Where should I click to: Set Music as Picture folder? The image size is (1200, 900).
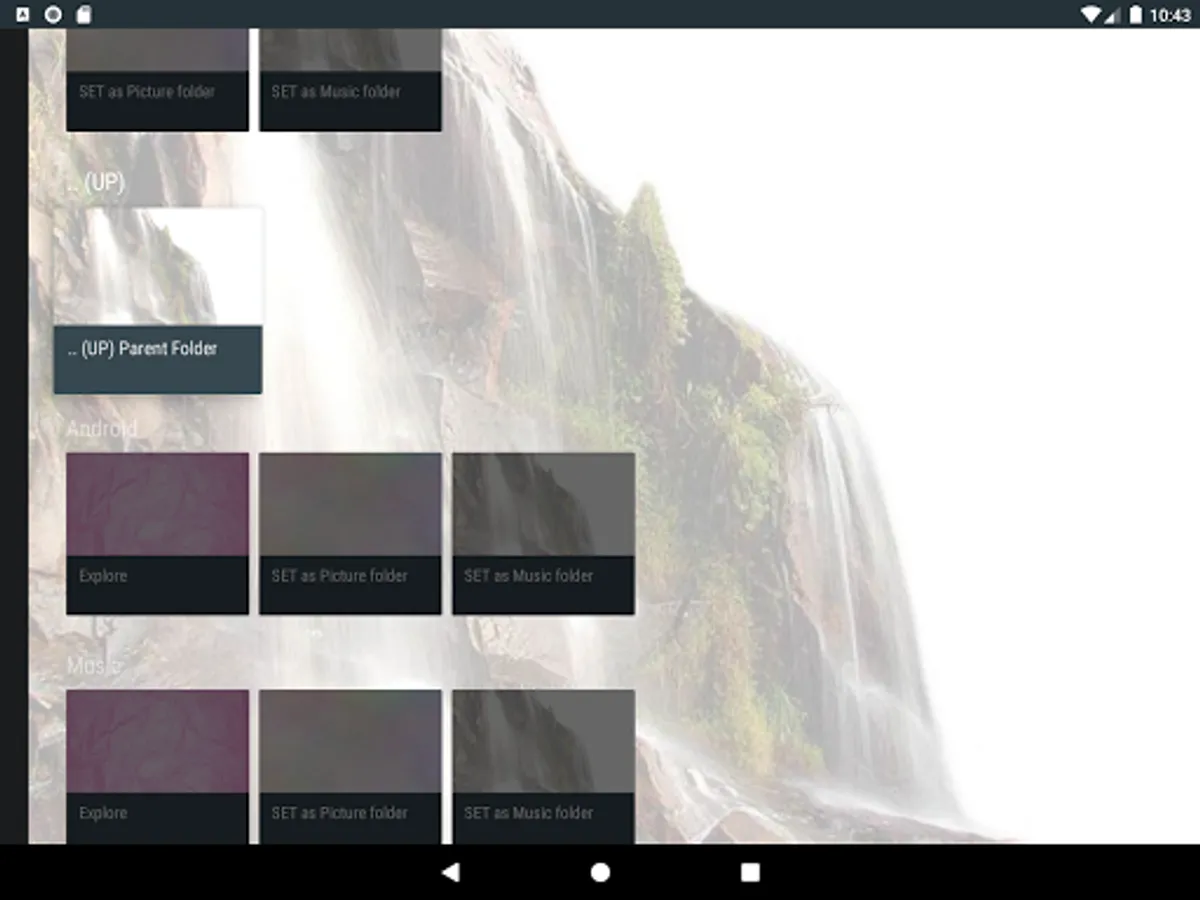(x=350, y=767)
